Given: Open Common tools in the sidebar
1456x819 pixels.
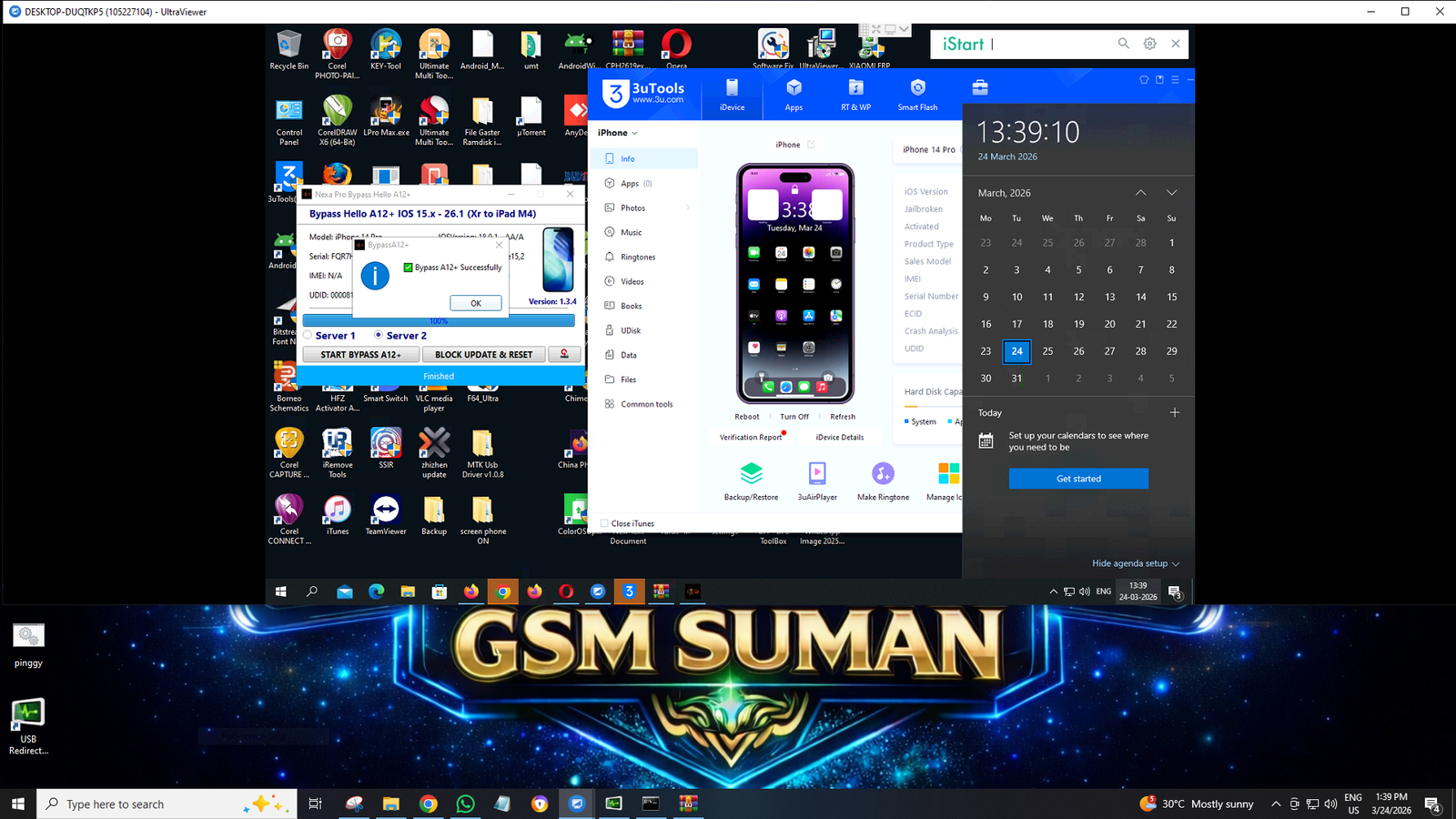Looking at the screenshot, I should click(646, 404).
